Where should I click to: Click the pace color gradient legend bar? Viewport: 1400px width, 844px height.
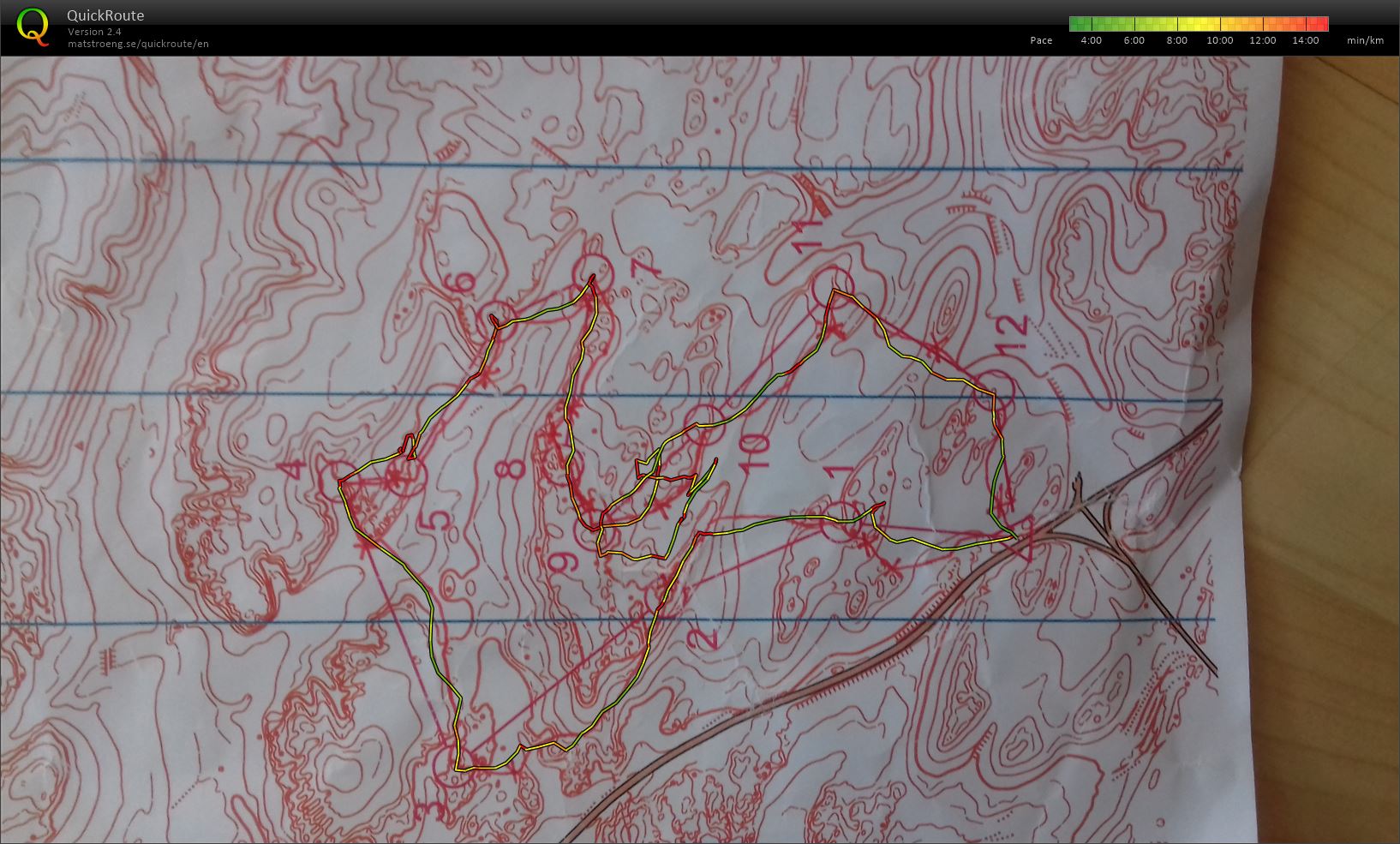click(1199, 24)
